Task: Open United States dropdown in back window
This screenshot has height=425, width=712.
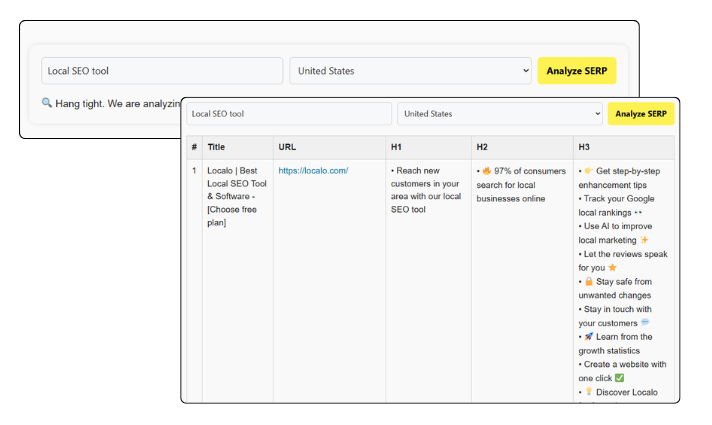Action: (410, 71)
